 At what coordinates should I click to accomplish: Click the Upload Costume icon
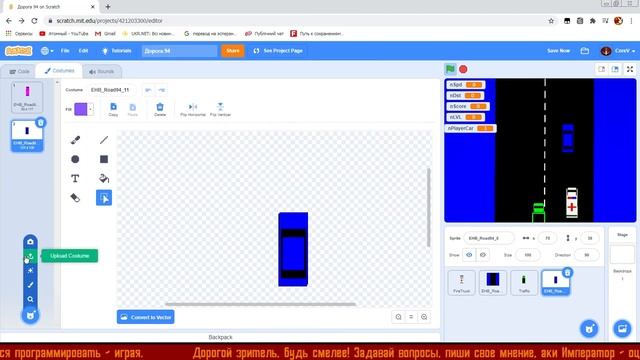coord(30,256)
